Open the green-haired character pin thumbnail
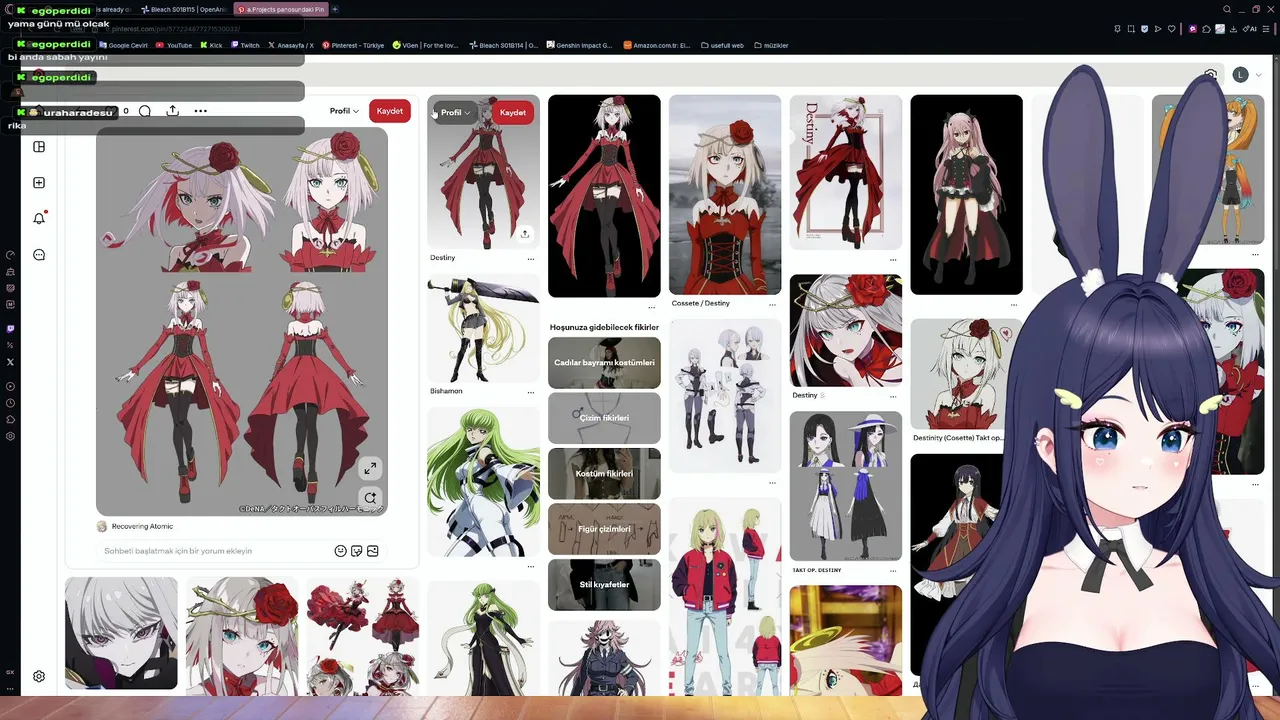Image resolution: width=1280 pixels, height=720 pixels. 483,481
